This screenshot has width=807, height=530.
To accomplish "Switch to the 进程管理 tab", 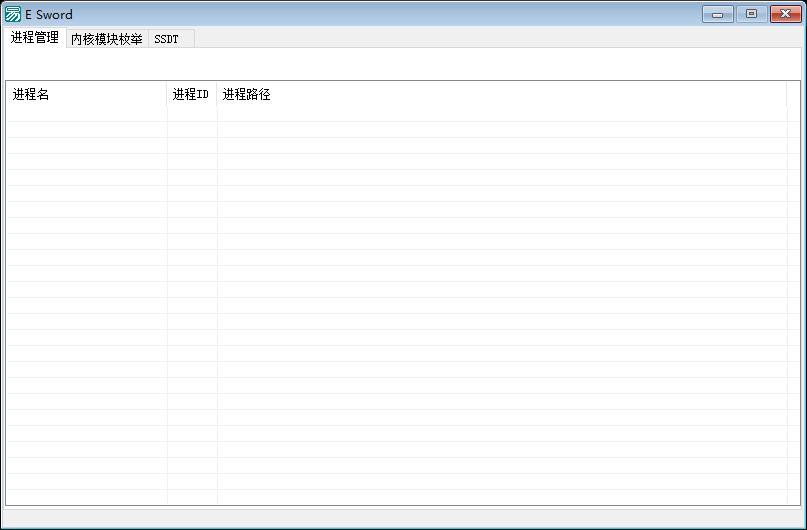I will [x=35, y=38].
